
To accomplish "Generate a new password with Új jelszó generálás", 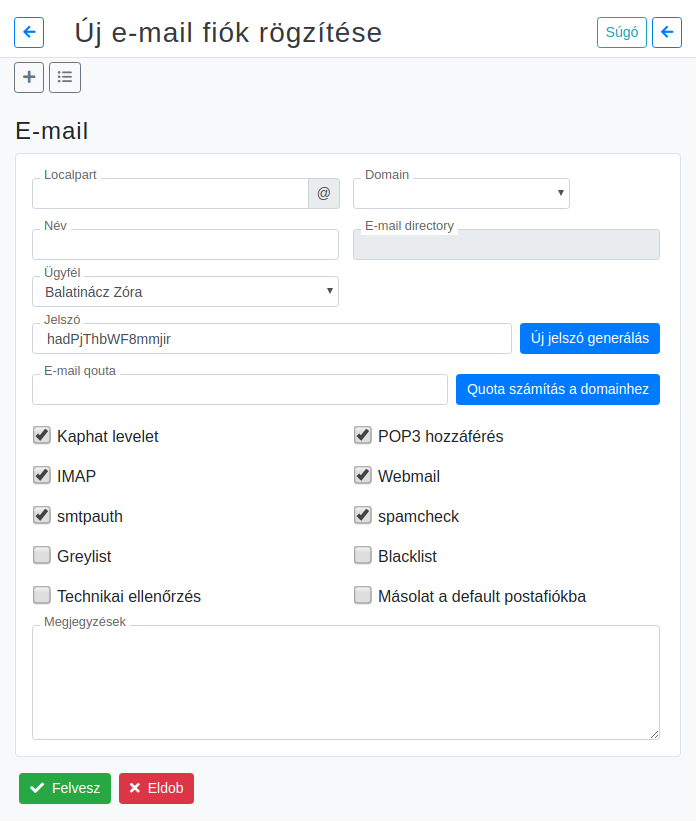I will tap(590, 338).
